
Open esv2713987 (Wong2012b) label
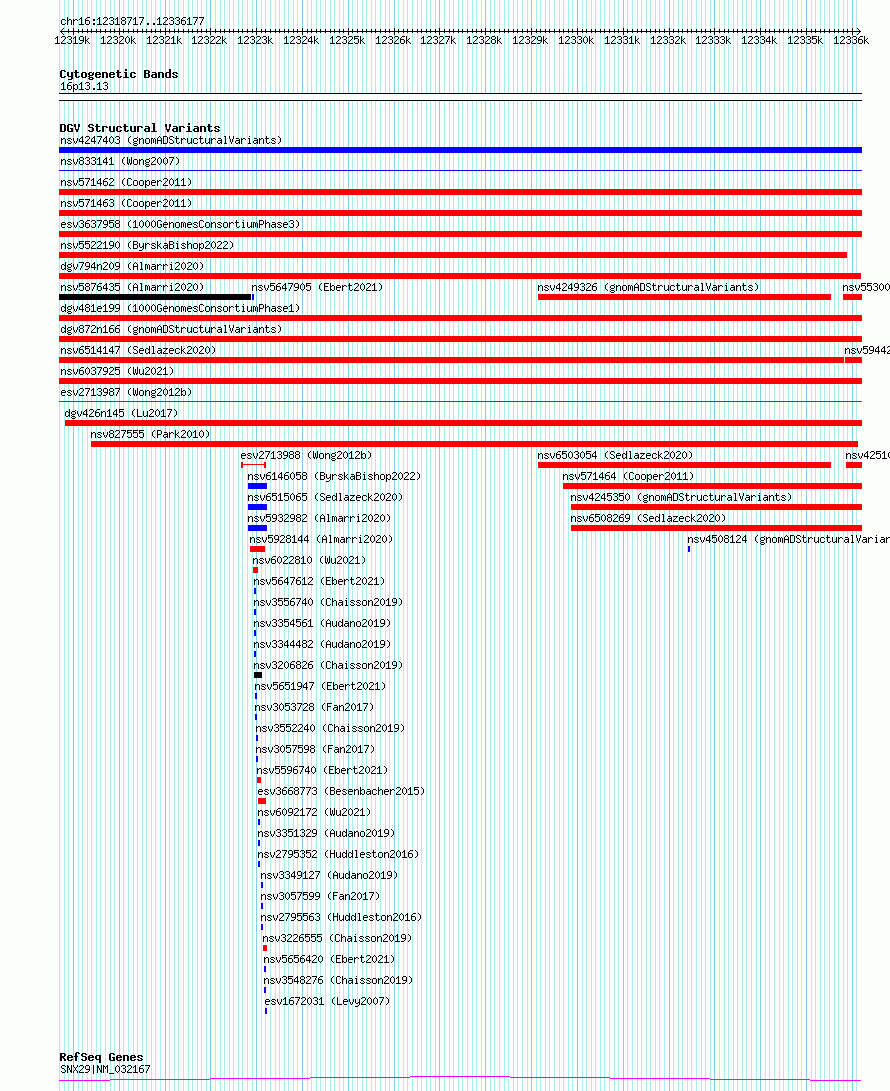pyautogui.click(x=126, y=392)
